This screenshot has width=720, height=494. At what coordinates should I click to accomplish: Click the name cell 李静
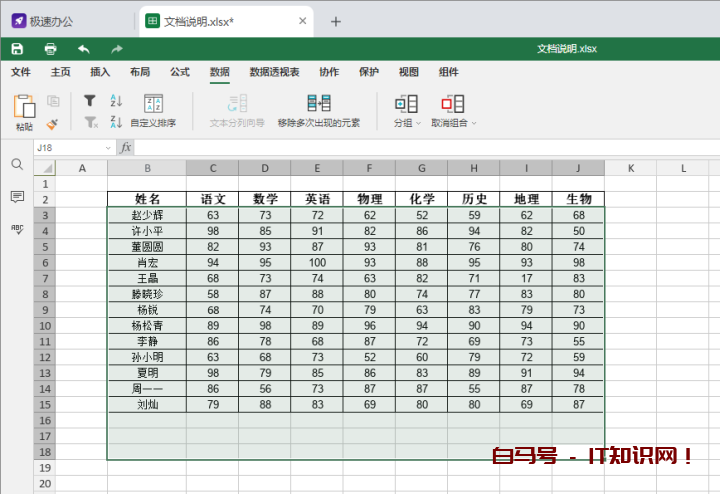point(147,342)
